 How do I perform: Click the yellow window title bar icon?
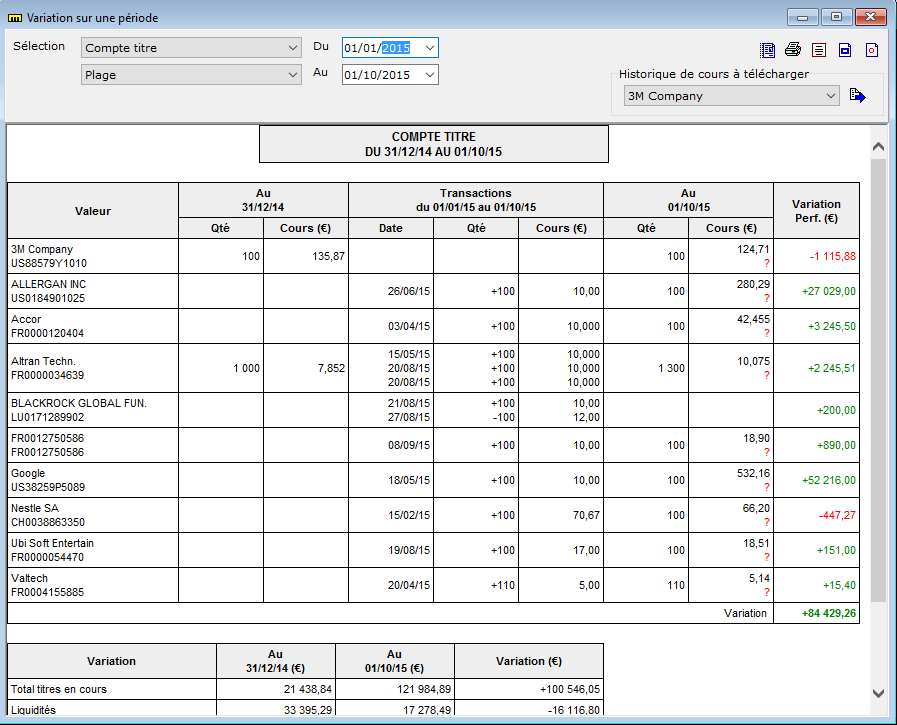[x=15, y=18]
